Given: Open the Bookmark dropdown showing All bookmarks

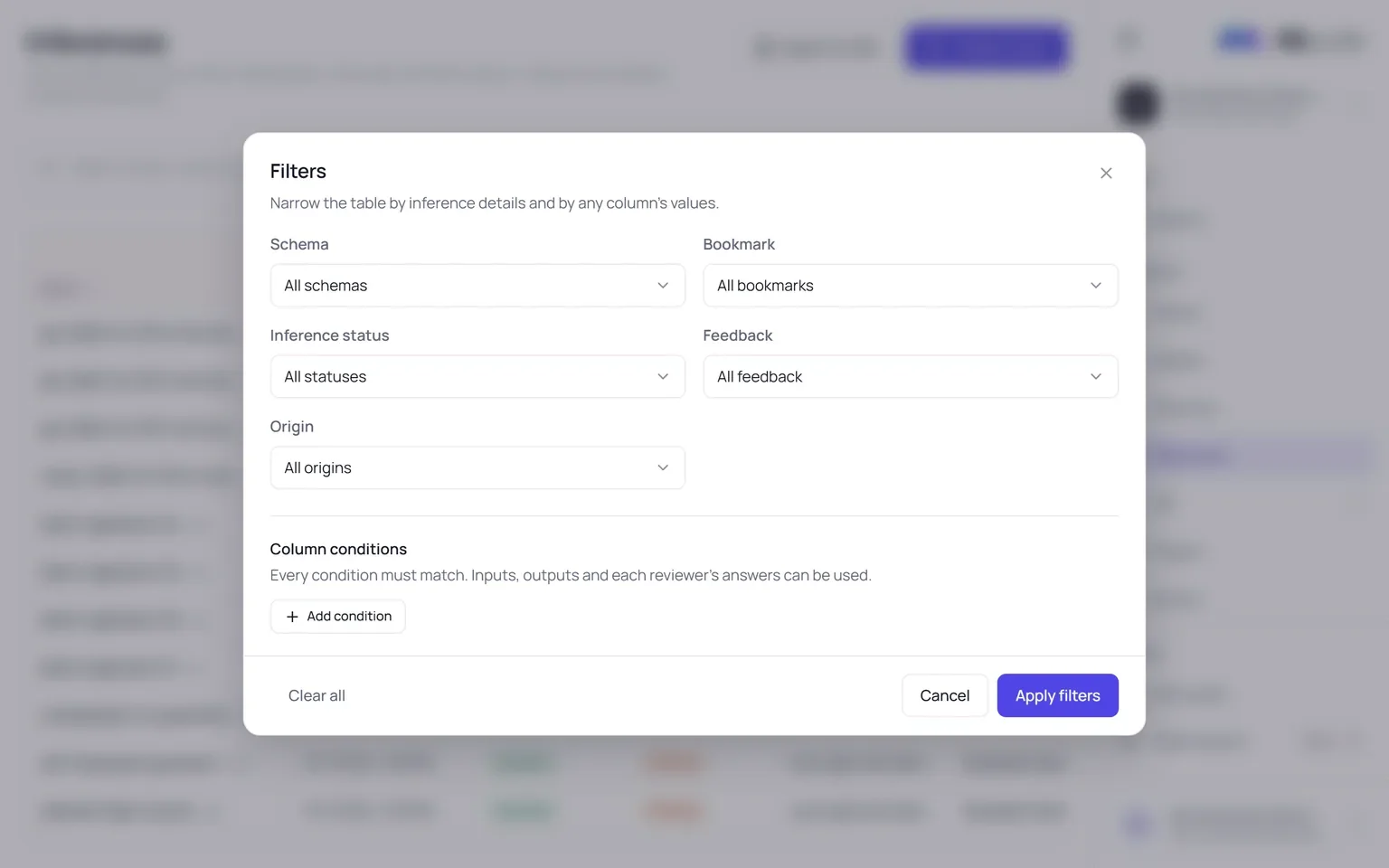Looking at the screenshot, I should 911,286.
